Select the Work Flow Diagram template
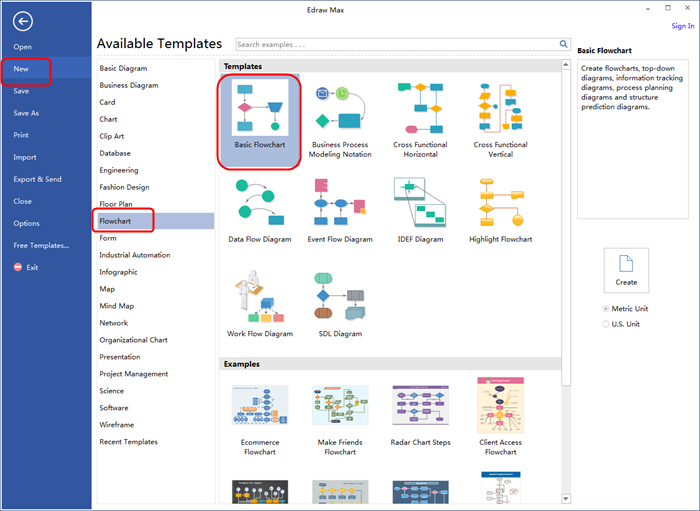This screenshot has width=700, height=511. pos(260,303)
